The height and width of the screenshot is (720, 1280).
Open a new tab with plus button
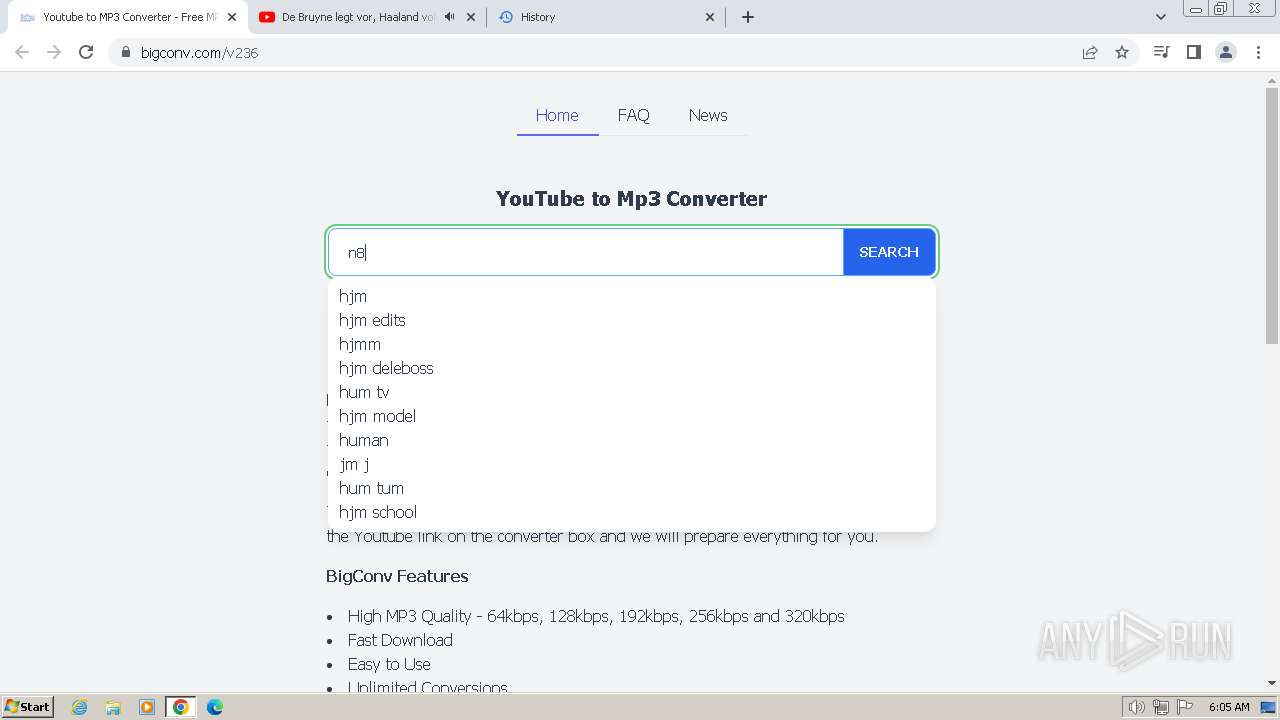pos(748,17)
